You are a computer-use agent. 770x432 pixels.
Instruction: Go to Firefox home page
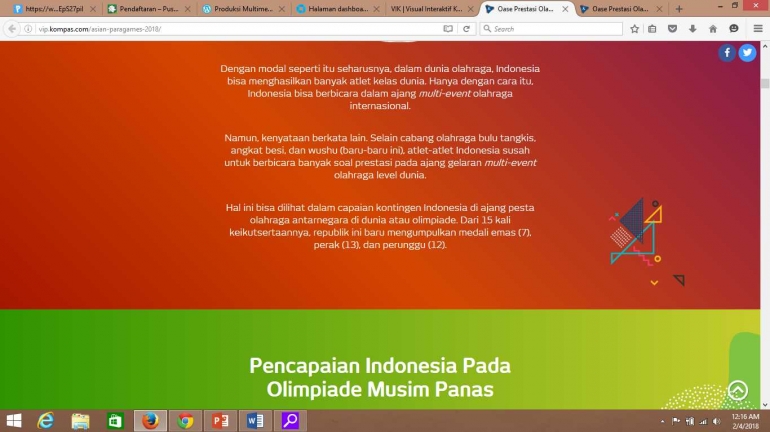[713, 29]
